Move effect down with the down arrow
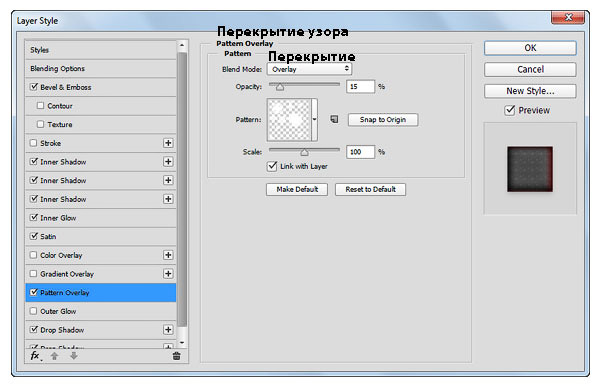The image size is (600, 387). [x=74, y=356]
